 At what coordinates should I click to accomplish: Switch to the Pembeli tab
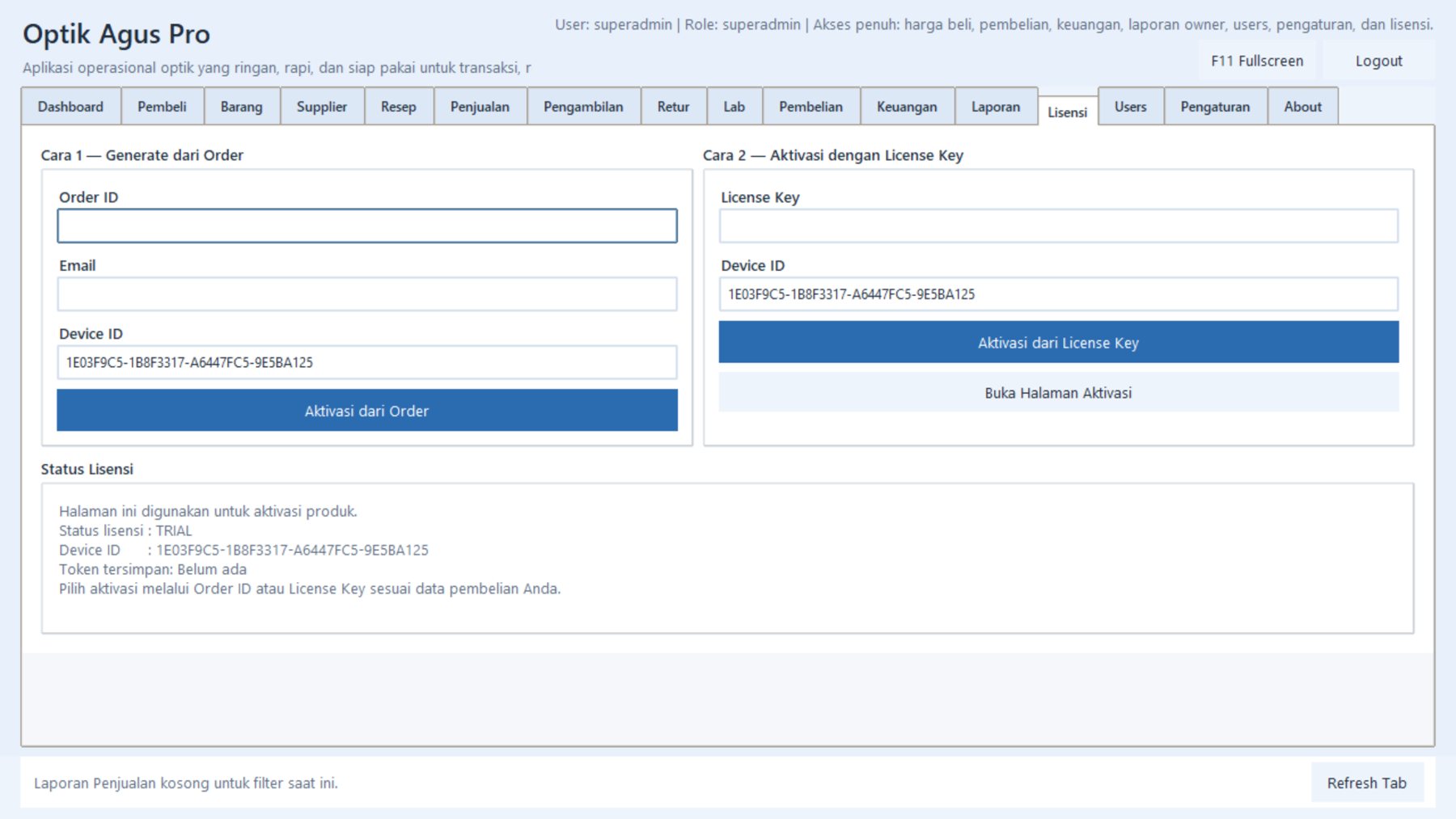162,107
